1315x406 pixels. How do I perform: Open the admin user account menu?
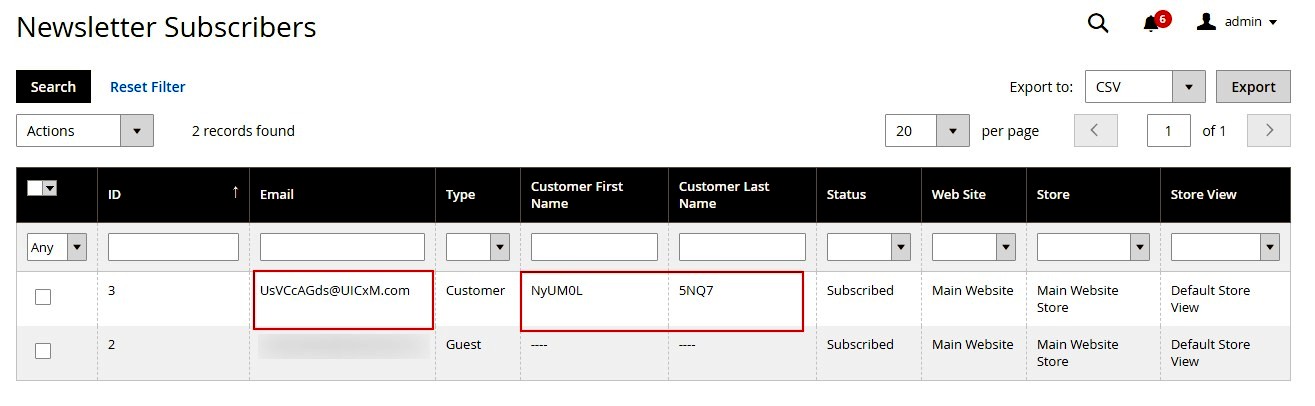click(x=1238, y=22)
